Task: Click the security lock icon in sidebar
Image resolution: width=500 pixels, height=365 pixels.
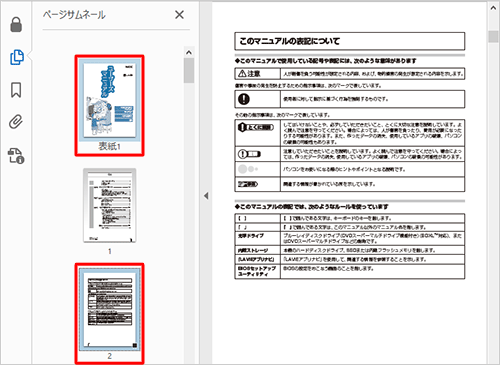Action: [x=16, y=25]
